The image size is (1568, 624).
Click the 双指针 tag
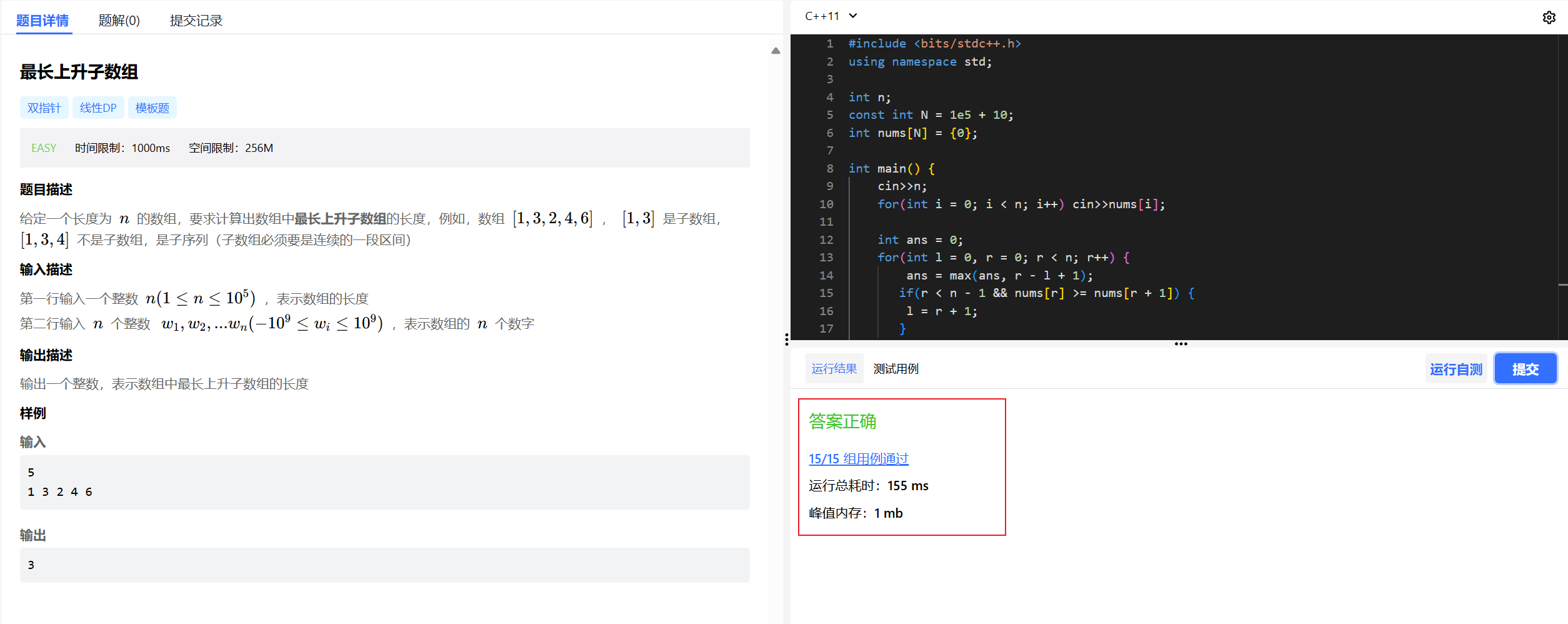click(x=44, y=108)
